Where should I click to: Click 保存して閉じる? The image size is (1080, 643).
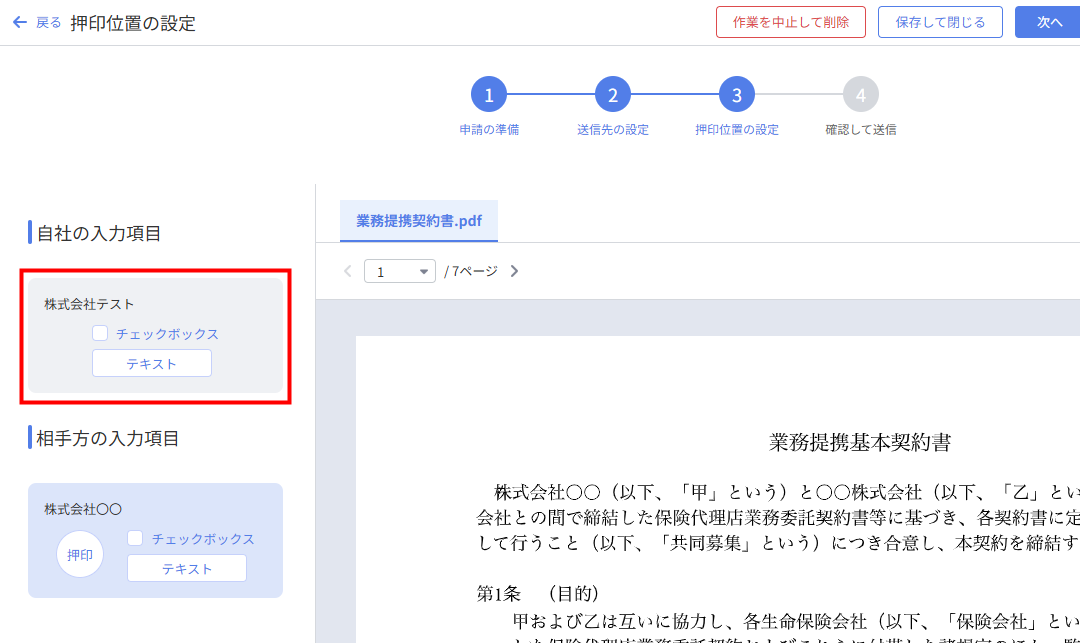pyautogui.click(x=940, y=22)
